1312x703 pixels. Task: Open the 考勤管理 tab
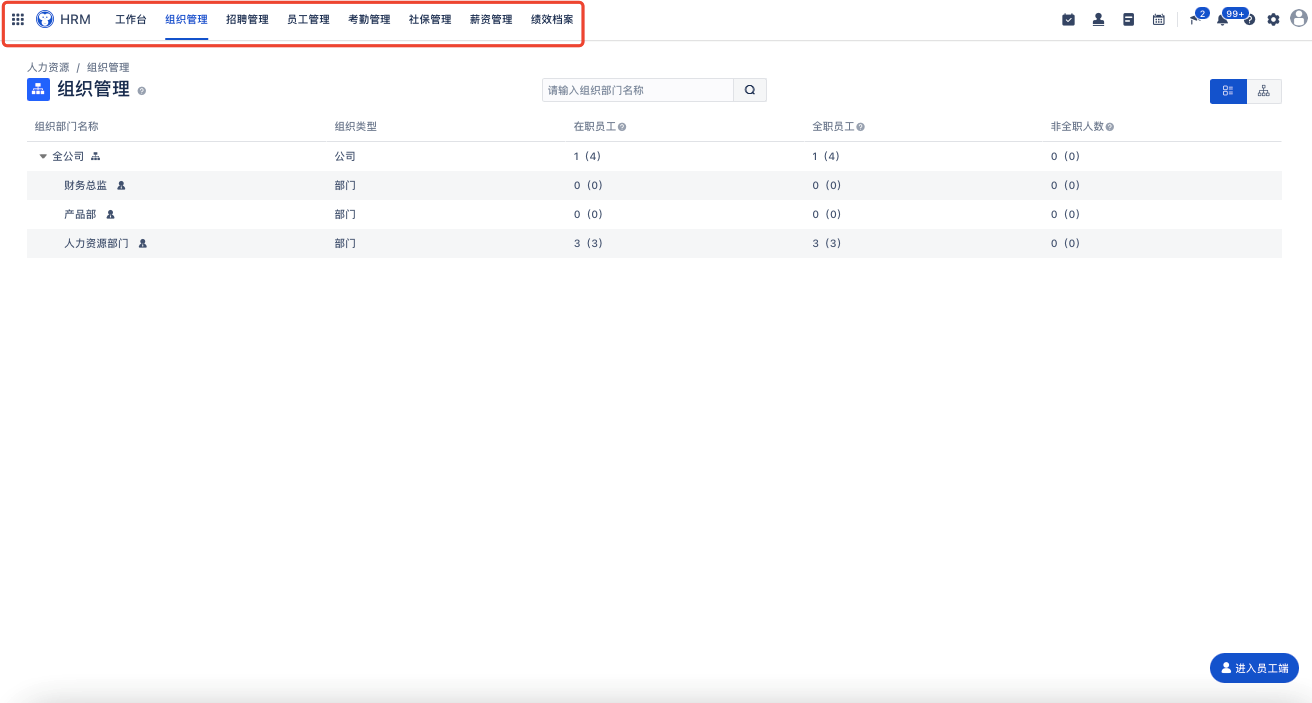[370, 19]
